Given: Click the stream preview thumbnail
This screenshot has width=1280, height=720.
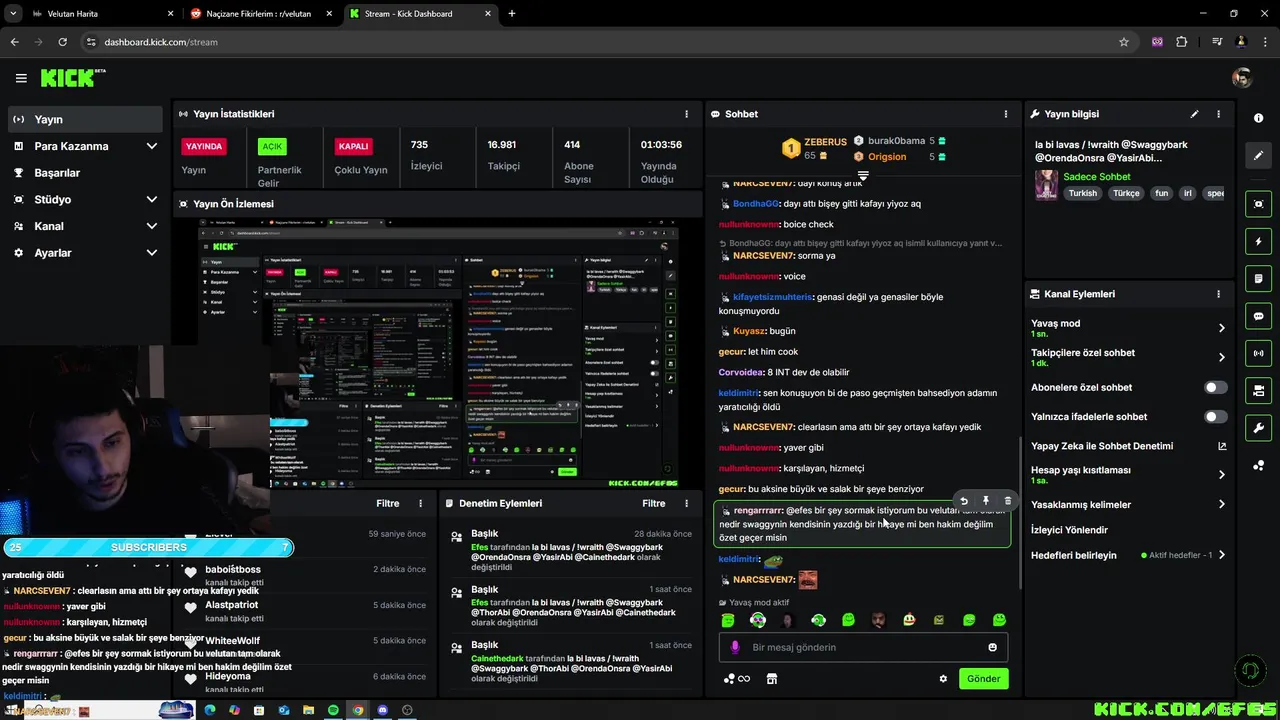Looking at the screenshot, I should (438, 351).
